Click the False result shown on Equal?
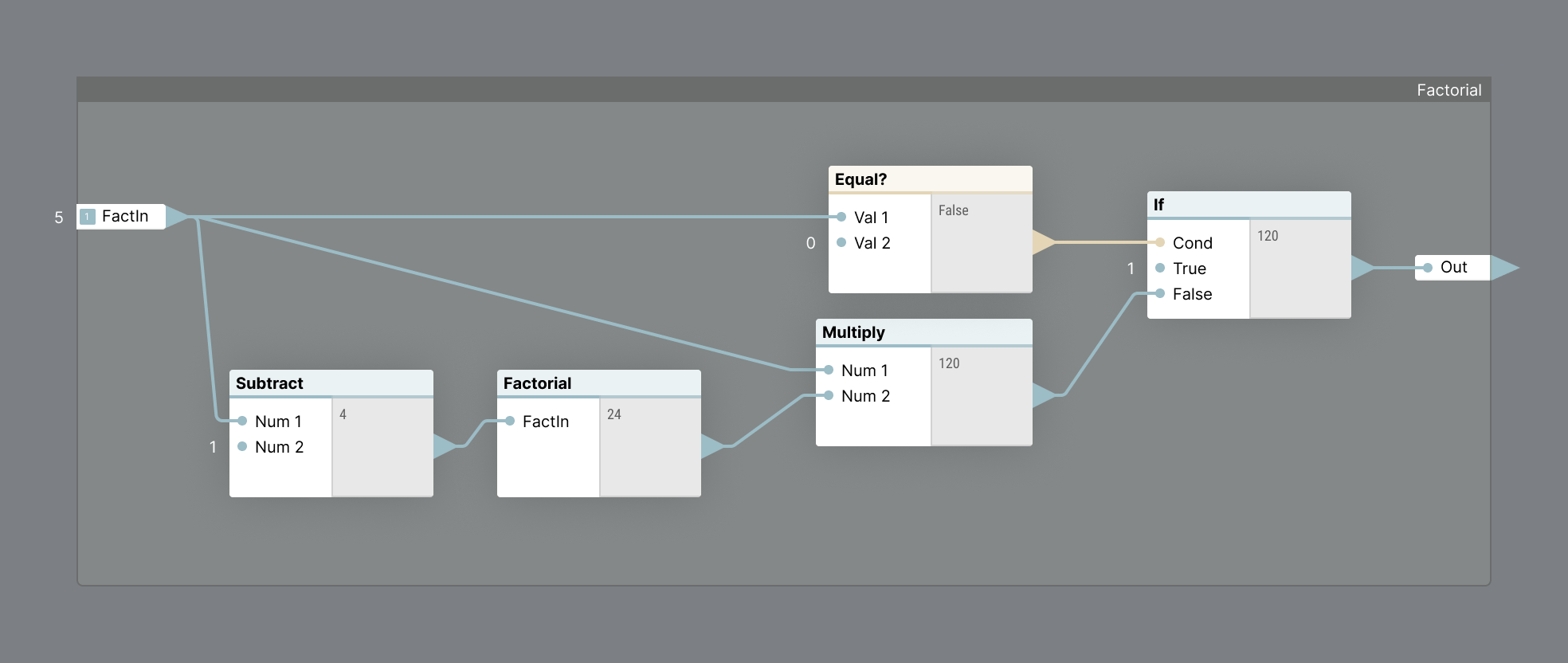This screenshot has width=1568, height=663. [954, 210]
